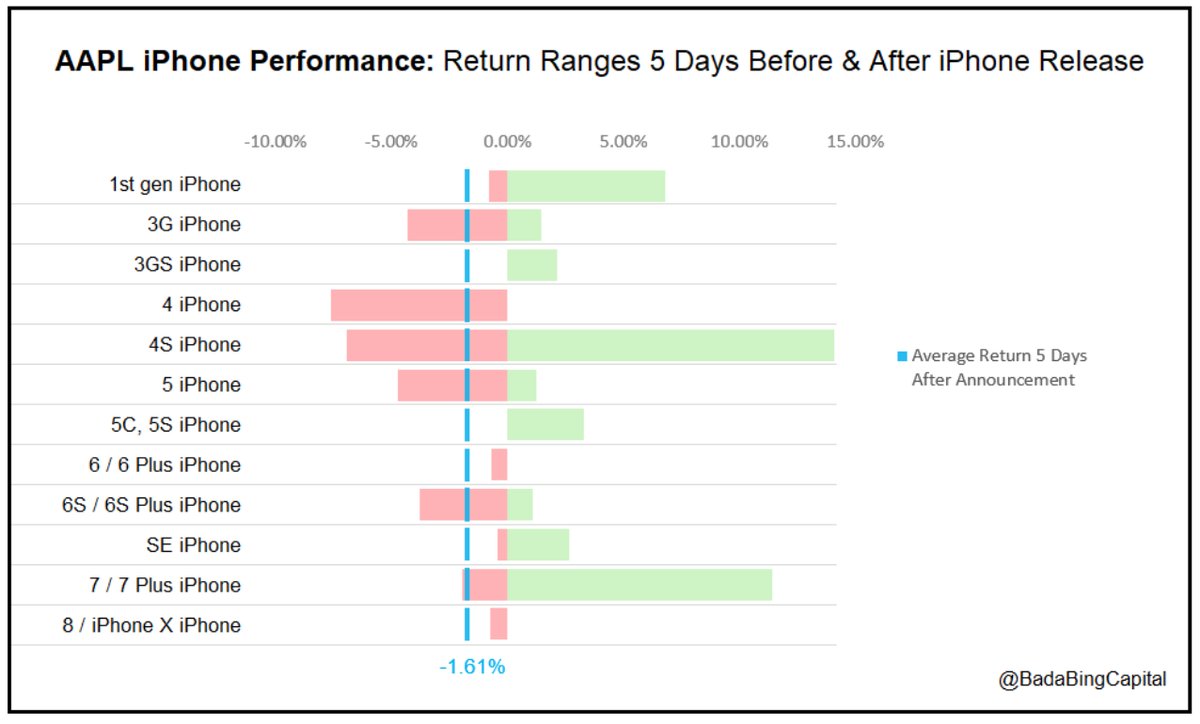
Task: Click the blue square legend marker
Action: tap(902, 356)
